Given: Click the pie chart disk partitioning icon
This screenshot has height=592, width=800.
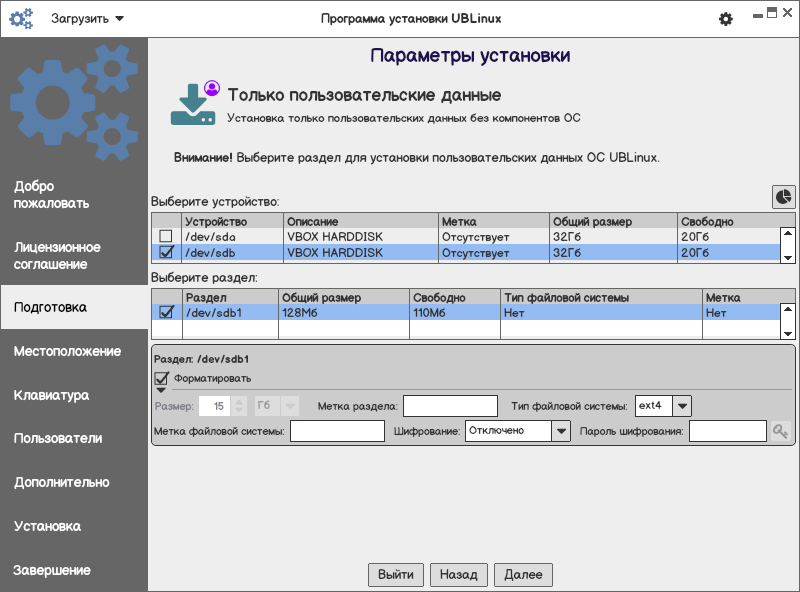Looking at the screenshot, I should [x=783, y=197].
